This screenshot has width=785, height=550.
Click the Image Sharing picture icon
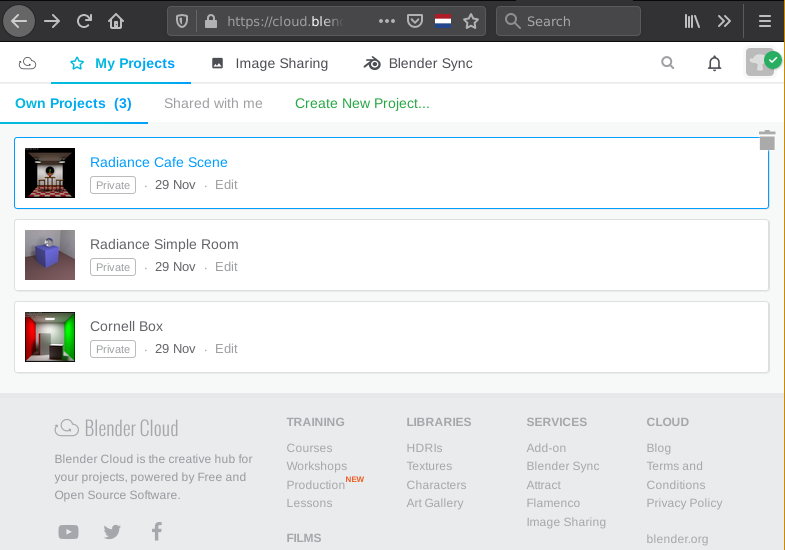[217, 63]
